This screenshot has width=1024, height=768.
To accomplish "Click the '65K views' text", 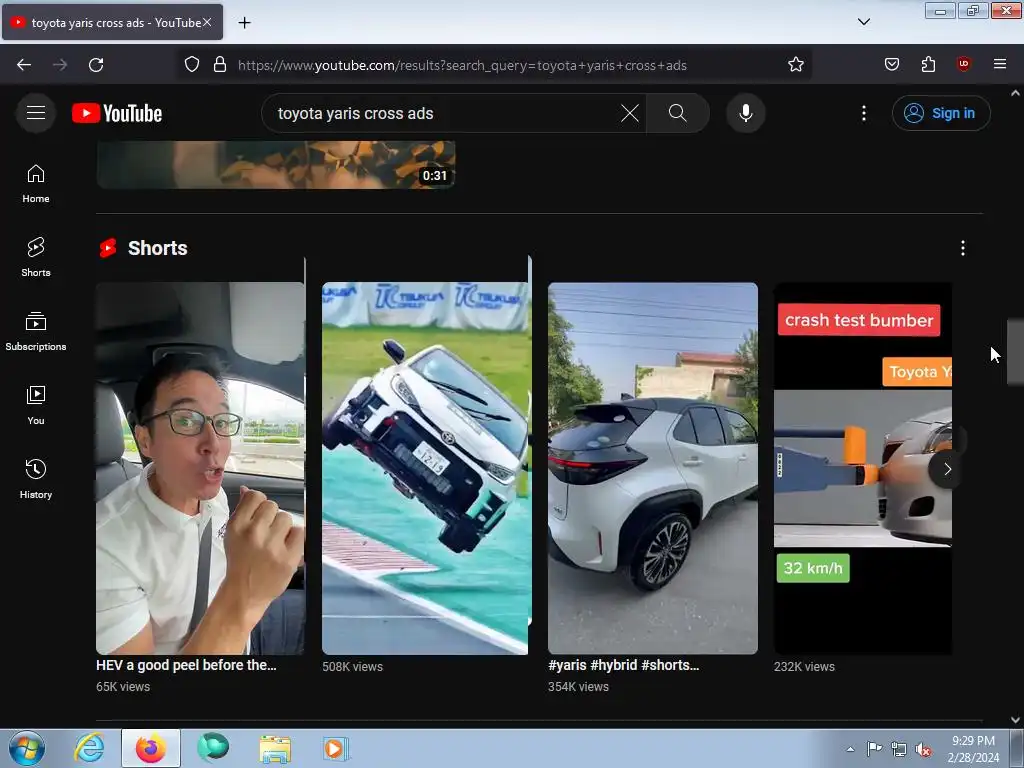I will pos(123,686).
